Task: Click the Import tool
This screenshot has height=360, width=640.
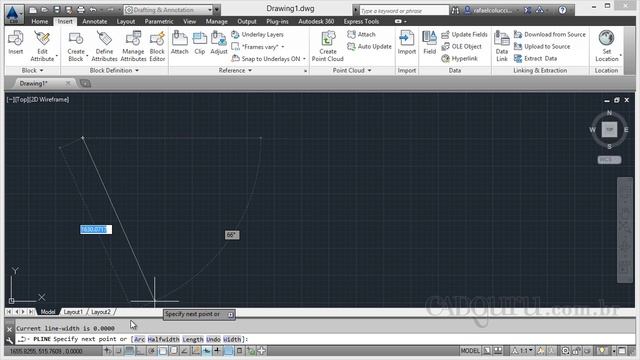Action: [407, 42]
